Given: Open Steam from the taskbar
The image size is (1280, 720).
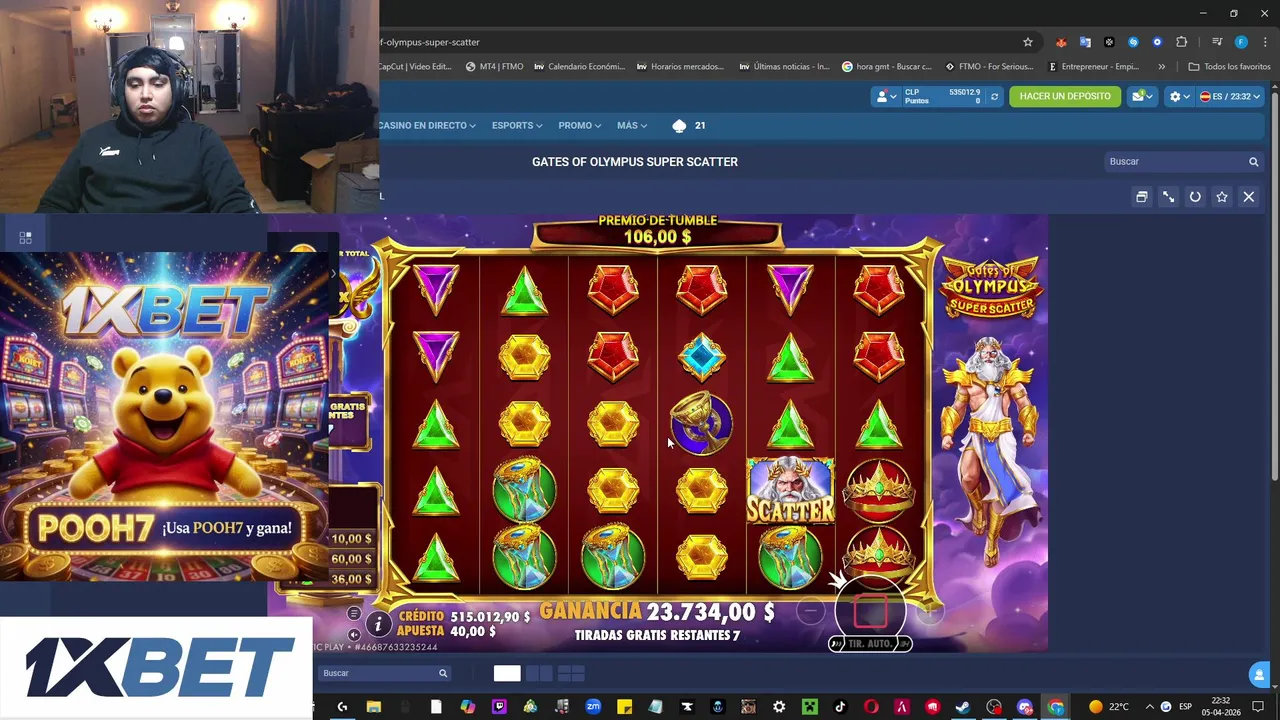Looking at the screenshot, I should (962, 707).
